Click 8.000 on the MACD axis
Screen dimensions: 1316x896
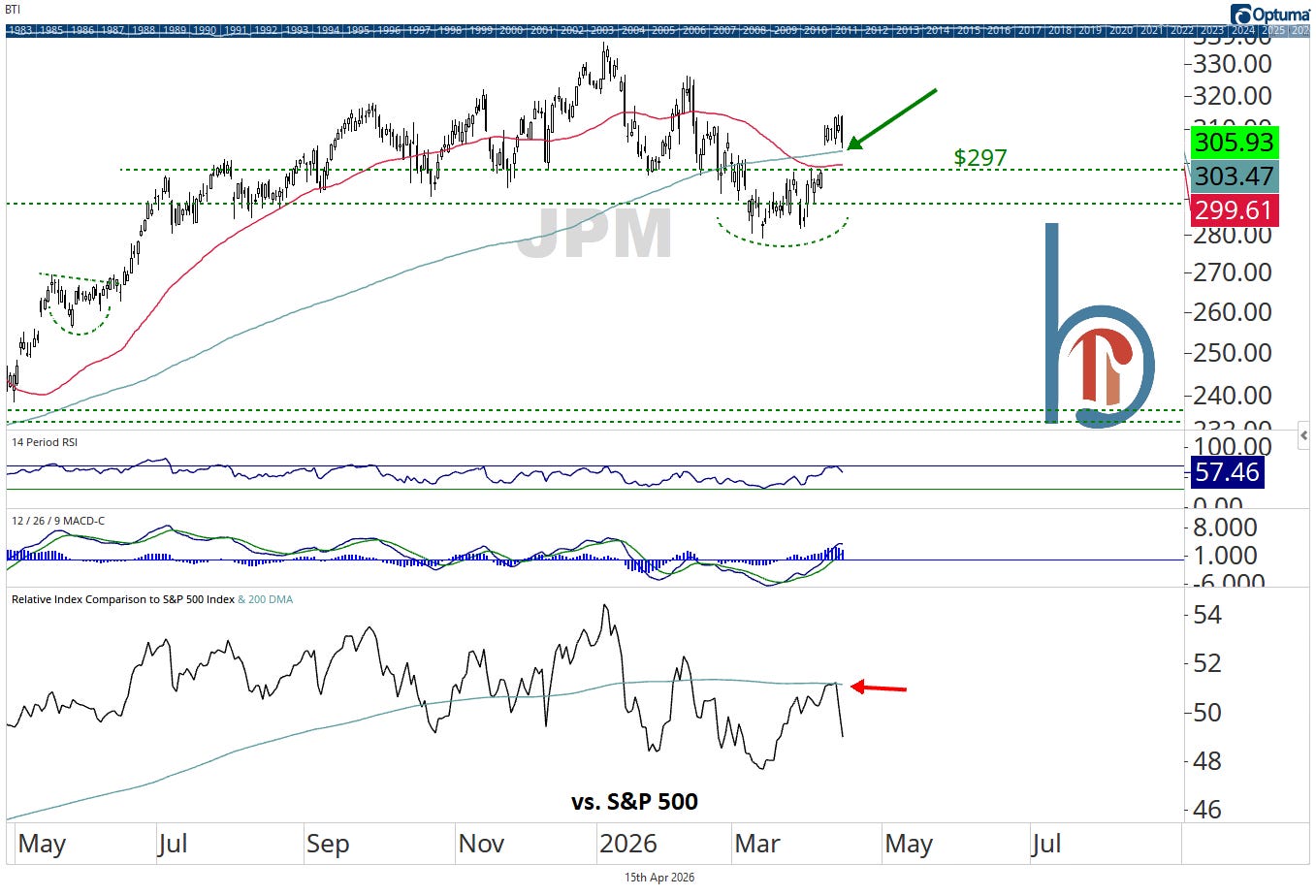(1227, 528)
